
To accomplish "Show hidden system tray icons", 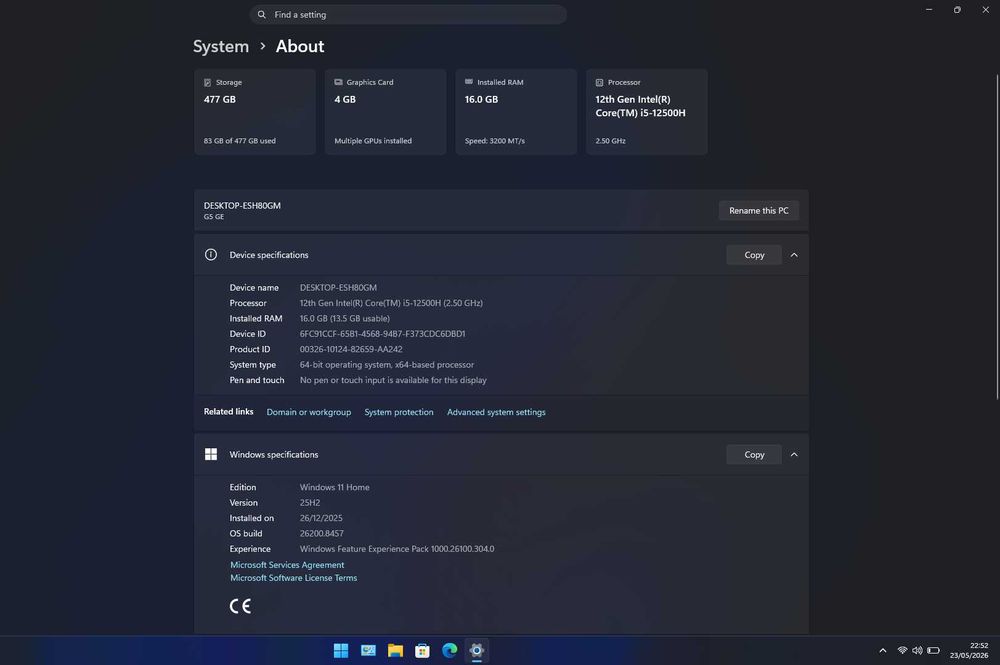I will pyautogui.click(x=883, y=650).
